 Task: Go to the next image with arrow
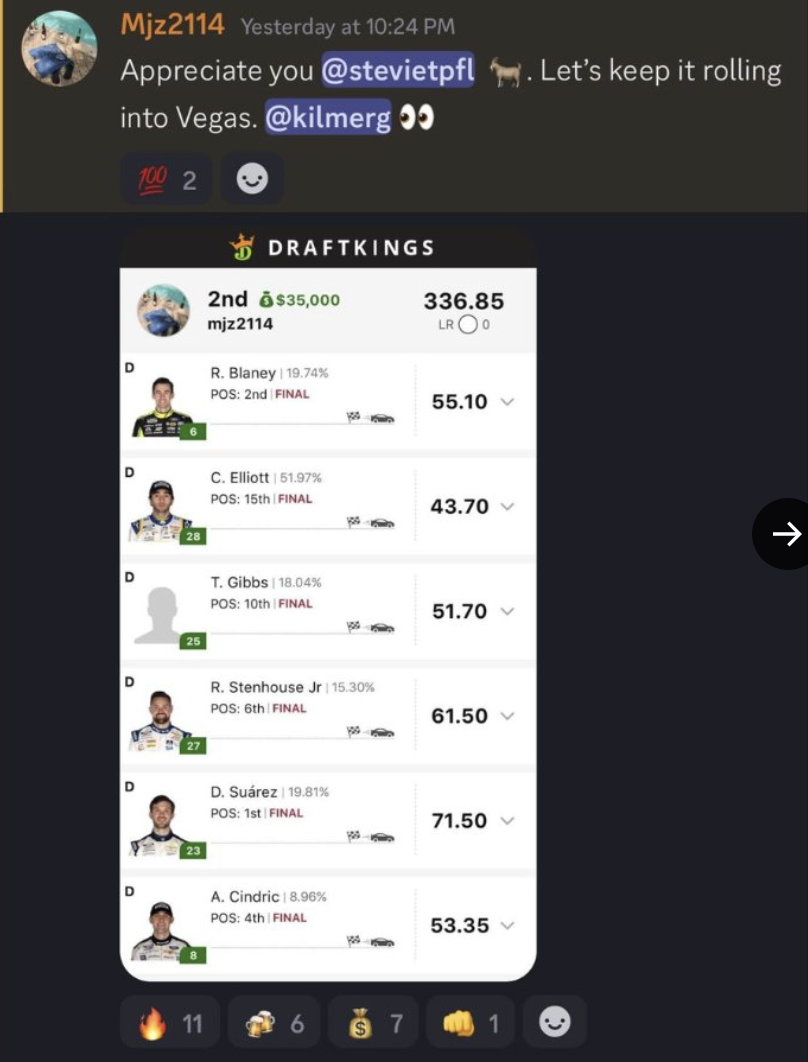coord(786,534)
